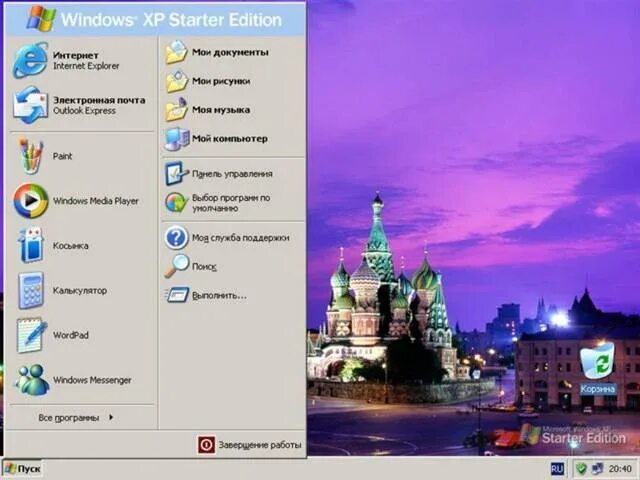
Task: Select Панель управления label
Action: point(232,174)
